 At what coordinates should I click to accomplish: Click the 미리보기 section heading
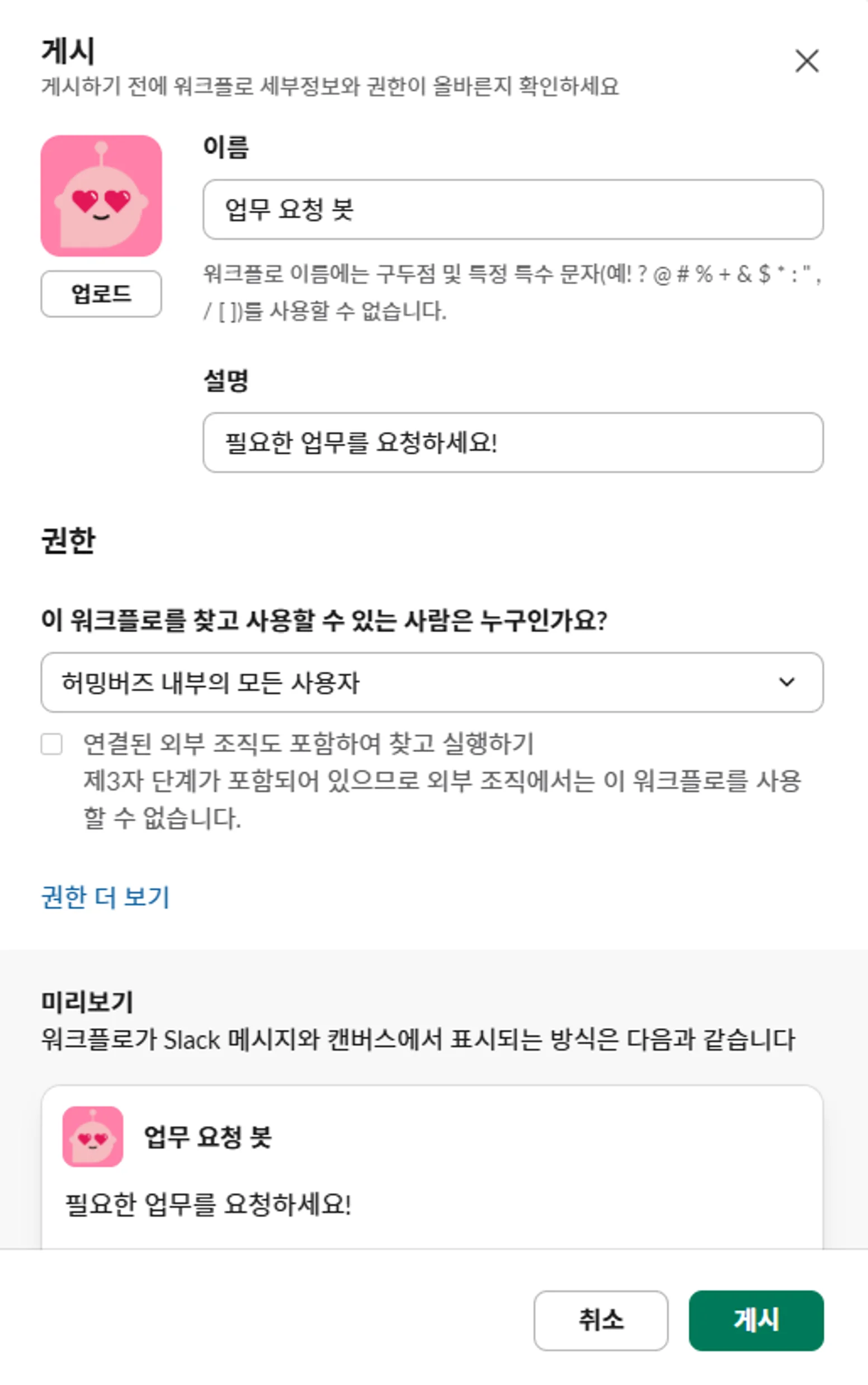click(x=87, y=1002)
